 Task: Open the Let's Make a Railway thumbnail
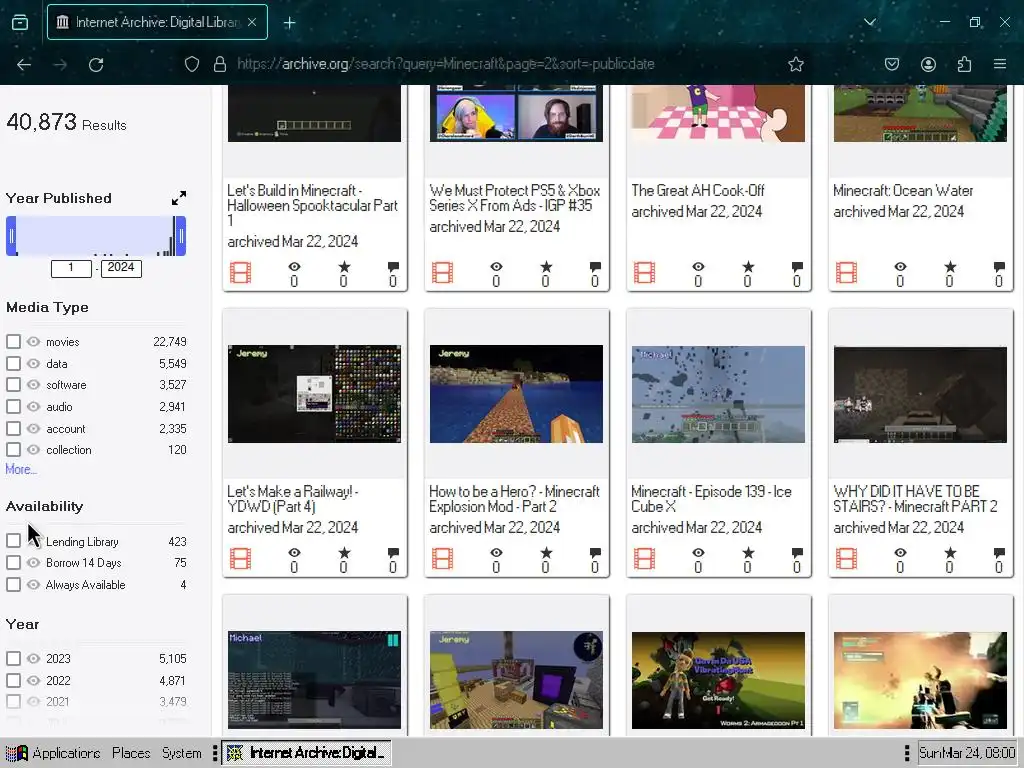314,394
